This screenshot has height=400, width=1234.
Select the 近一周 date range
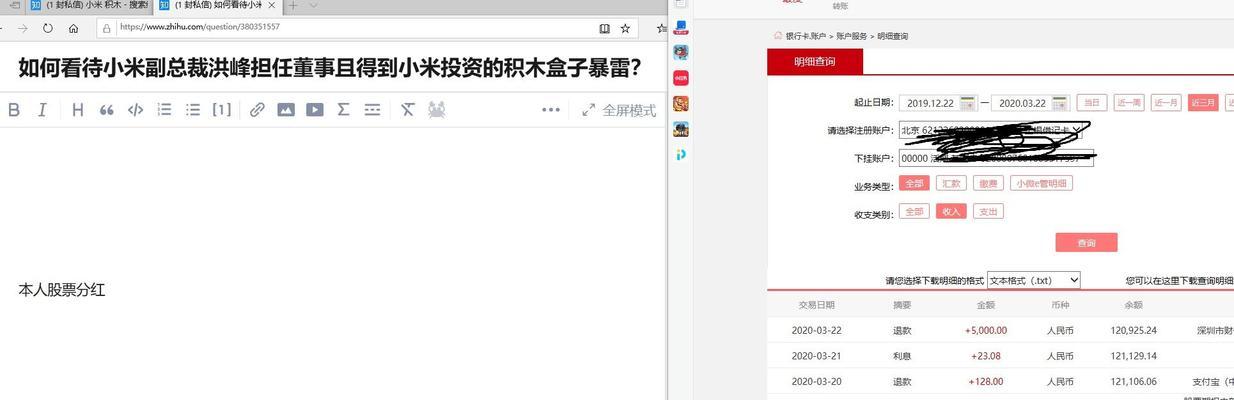1129,102
